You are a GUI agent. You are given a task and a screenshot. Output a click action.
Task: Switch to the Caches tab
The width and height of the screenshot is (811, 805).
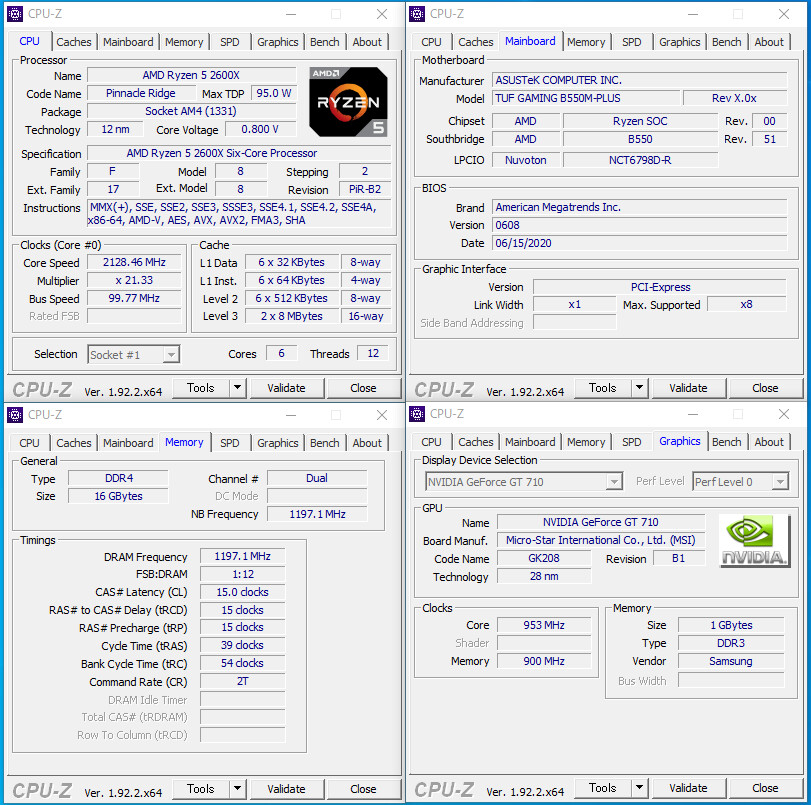point(74,41)
